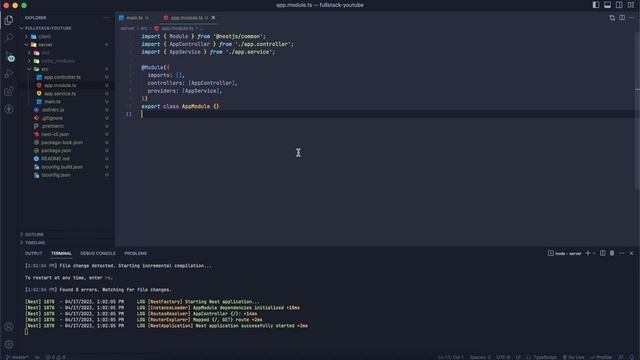Open tsconfig.json in the explorer
The height and width of the screenshot is (360, 640).
pyautogui.click(x=56, y=175)
